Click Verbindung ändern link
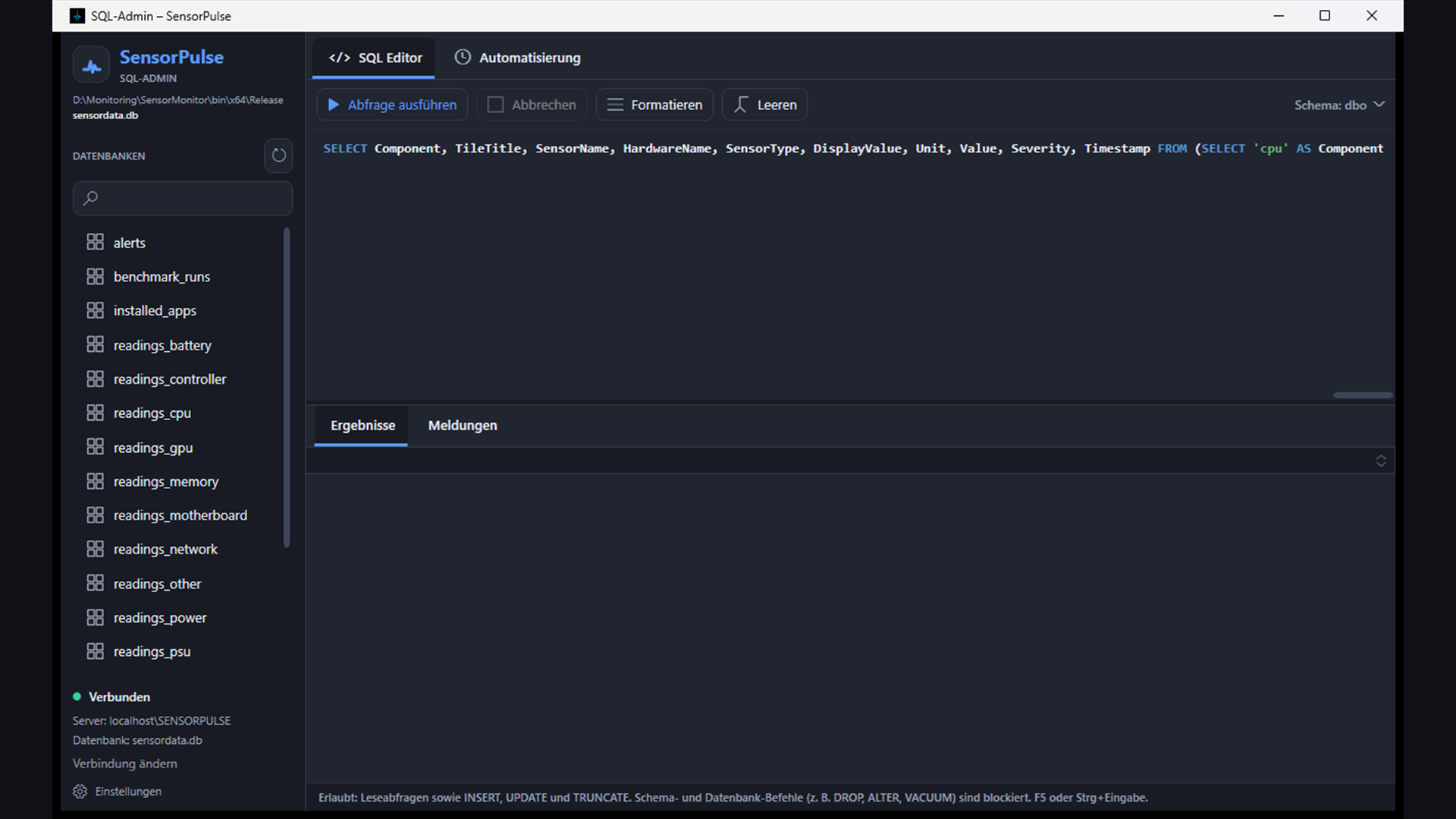The image size is (1456, 819). 125,764
